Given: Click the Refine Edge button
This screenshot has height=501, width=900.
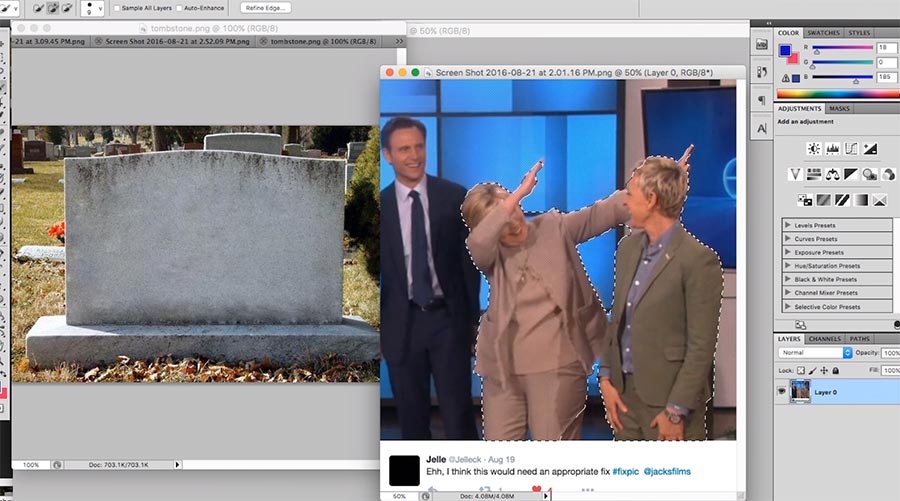Looking at the screenshot, I should click(x=265, y=8).
